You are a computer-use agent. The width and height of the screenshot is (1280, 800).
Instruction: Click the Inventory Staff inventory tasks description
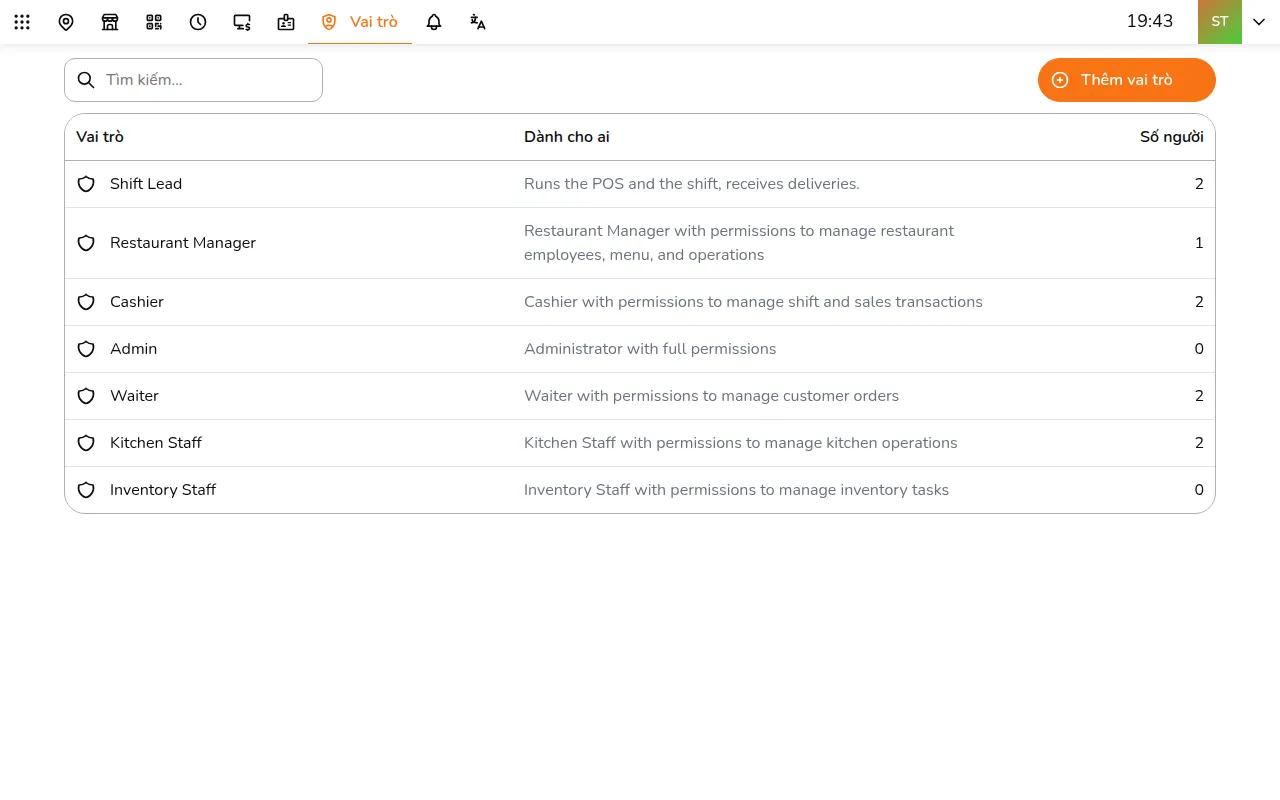(736, 490)
